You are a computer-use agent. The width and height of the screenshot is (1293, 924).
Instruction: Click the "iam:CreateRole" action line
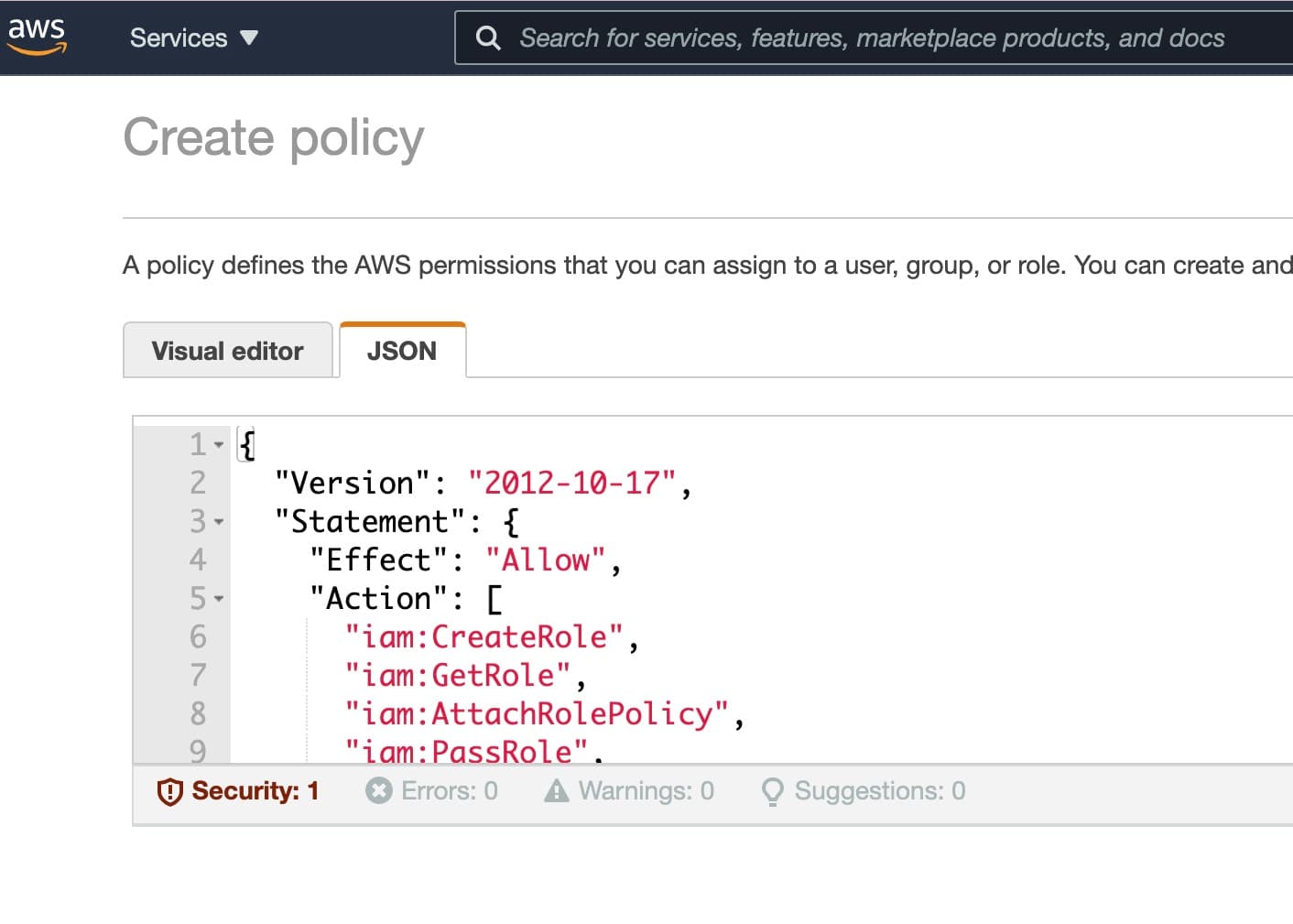pyautogui.click(x=484, y=636)
